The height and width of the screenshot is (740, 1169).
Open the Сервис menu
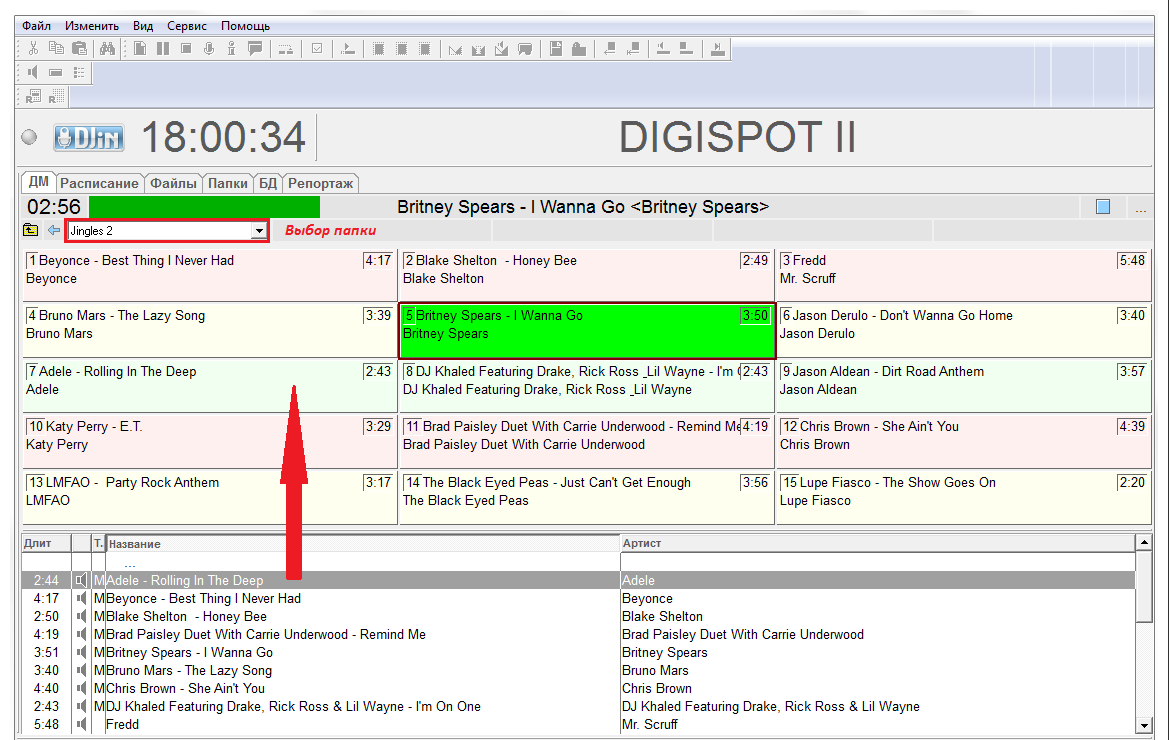click(x=187, y=26)
